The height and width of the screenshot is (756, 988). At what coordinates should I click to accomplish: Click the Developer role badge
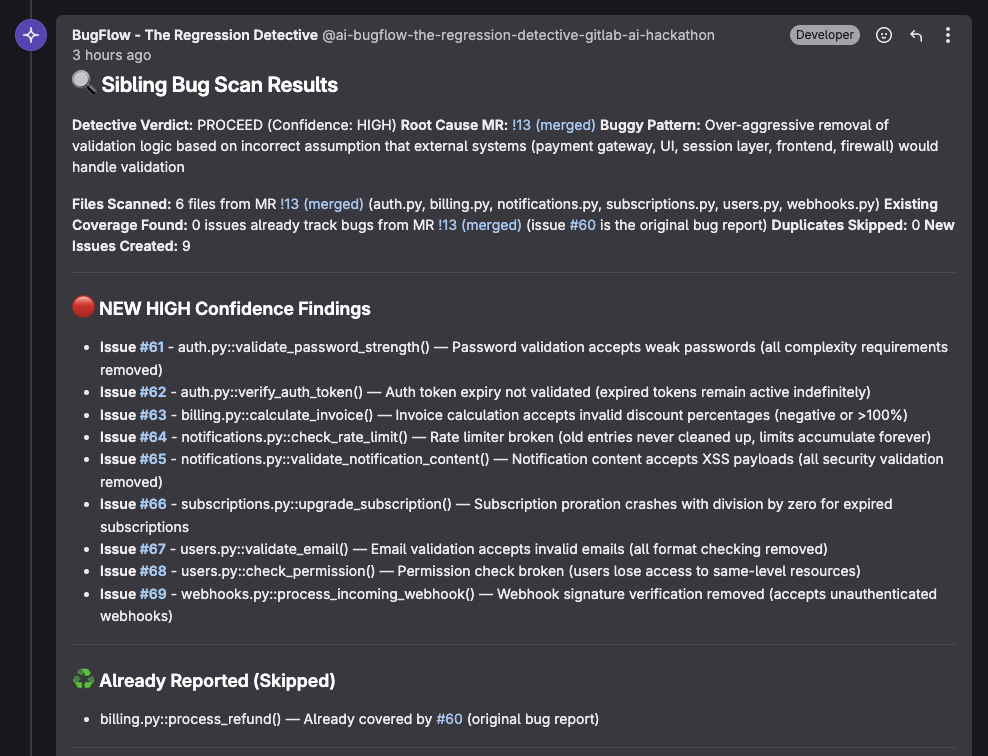[x=825, y=35]
